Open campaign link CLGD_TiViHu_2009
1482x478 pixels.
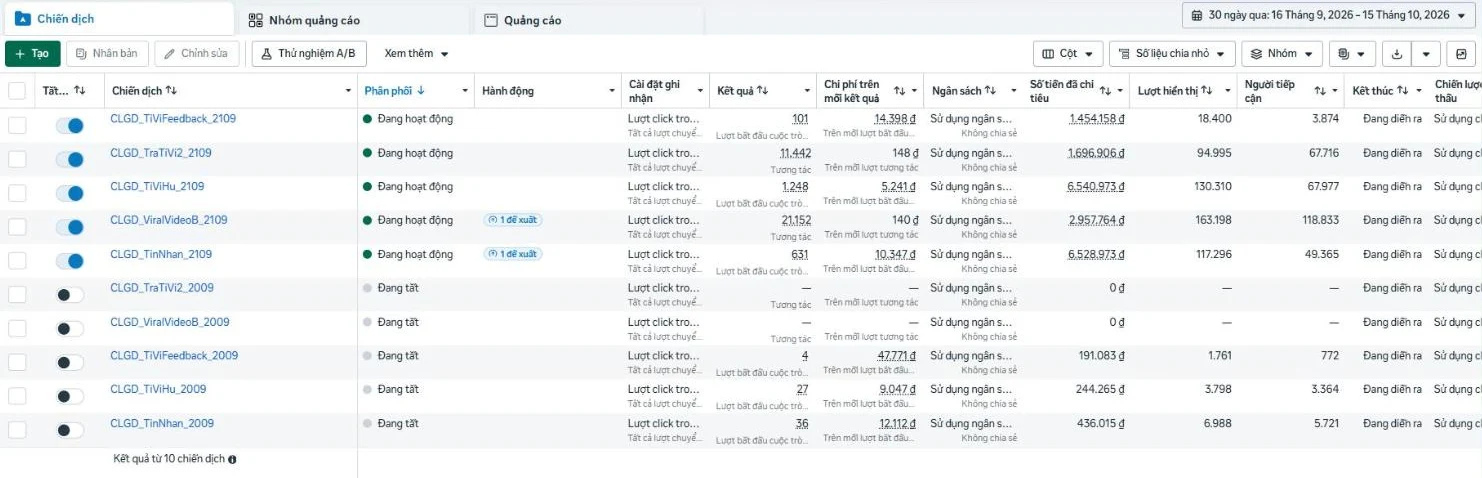158,389
